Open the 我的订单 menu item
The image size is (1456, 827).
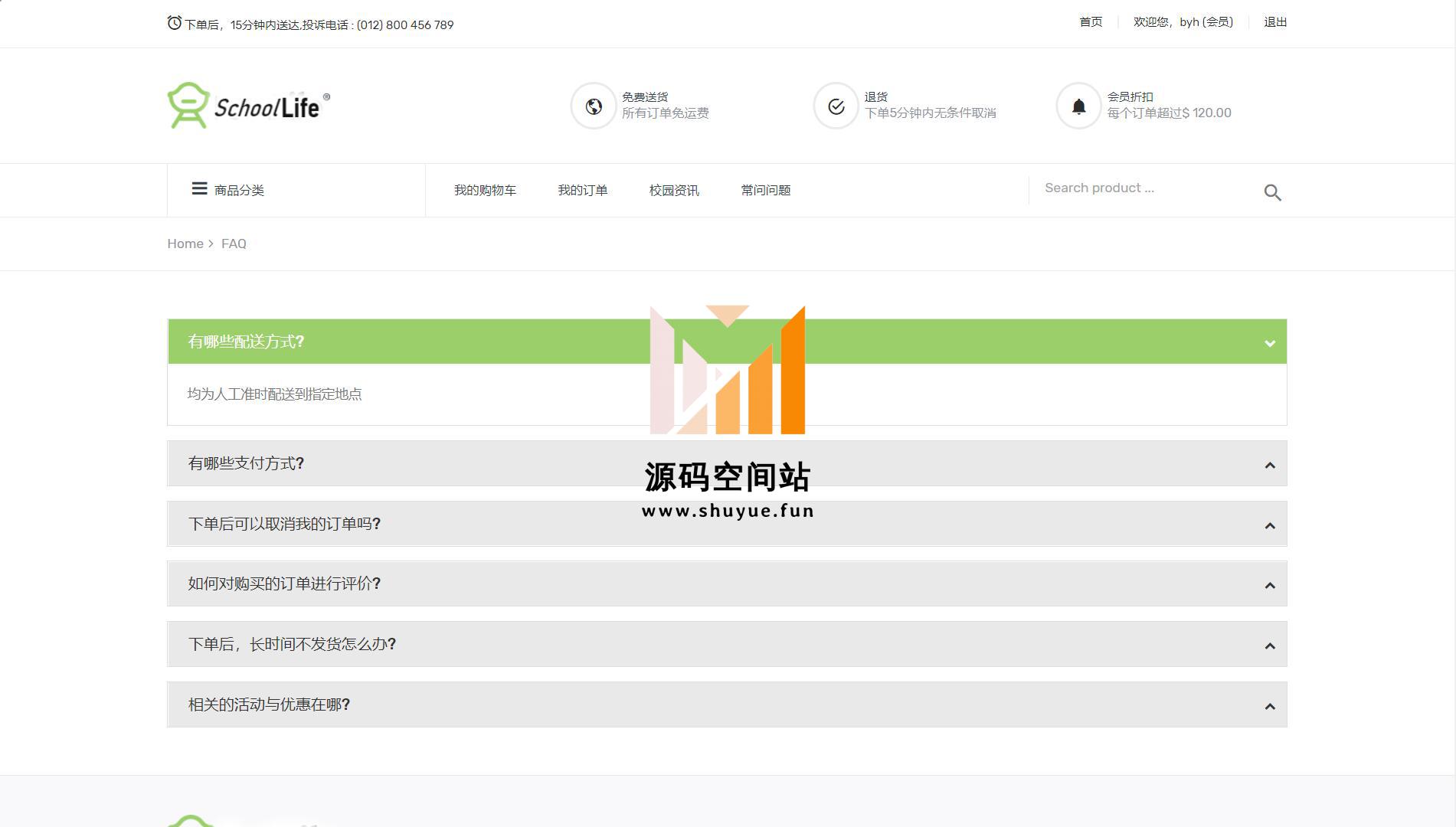click(582, 191)
